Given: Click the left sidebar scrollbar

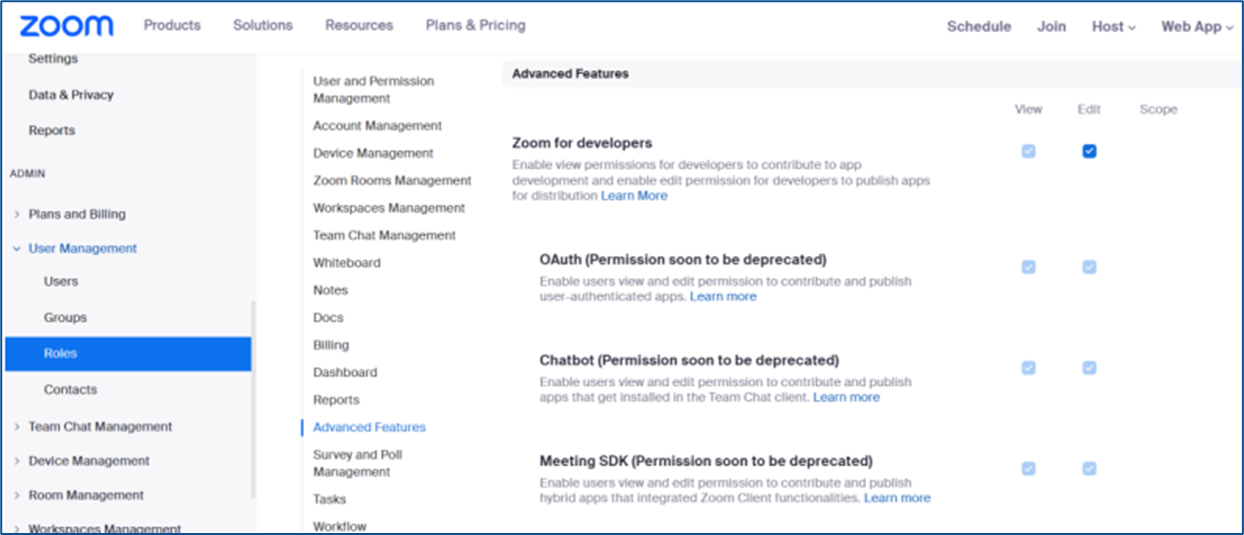Looking at the screenshot, I should (253, 400).
